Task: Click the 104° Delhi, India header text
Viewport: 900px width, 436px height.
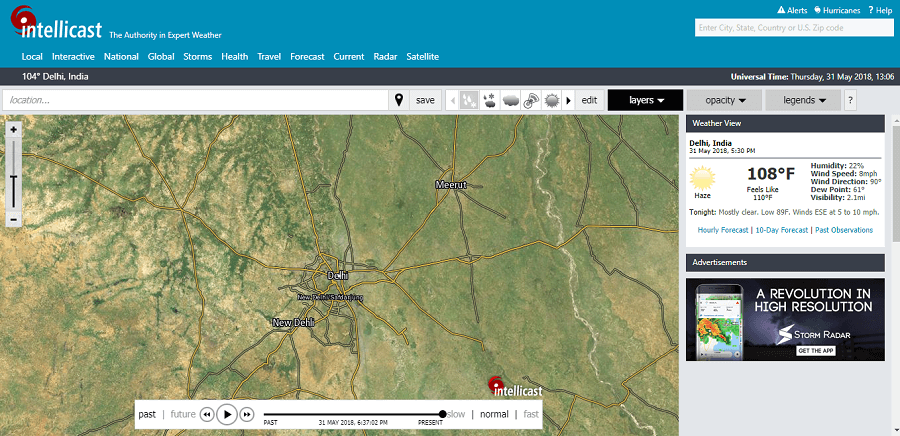Action: click(55, 76)
